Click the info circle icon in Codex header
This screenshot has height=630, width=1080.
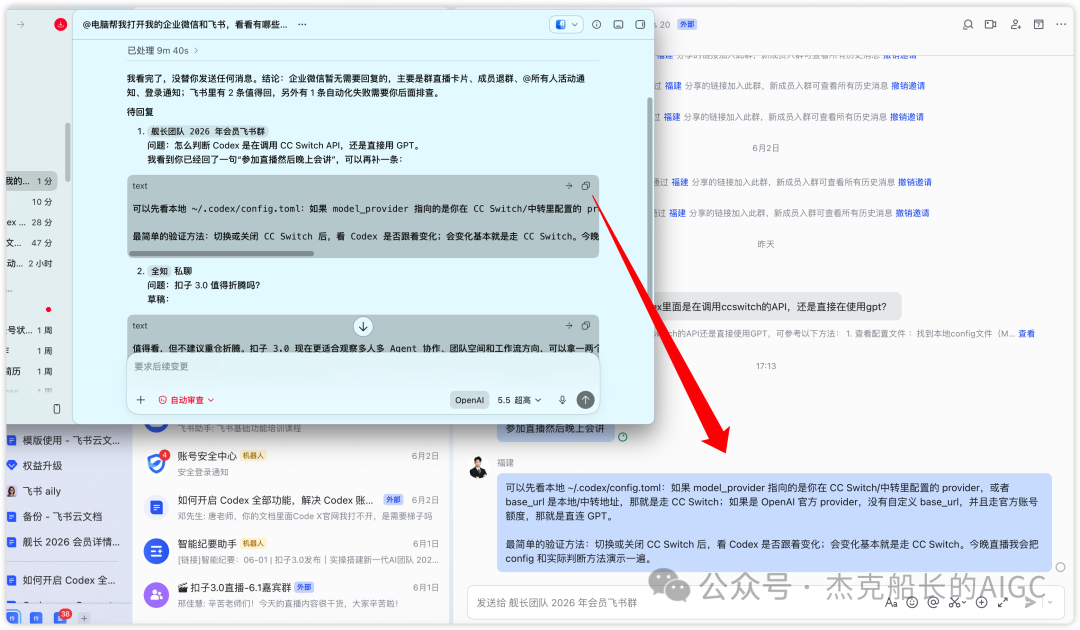[x=596, y=24]
